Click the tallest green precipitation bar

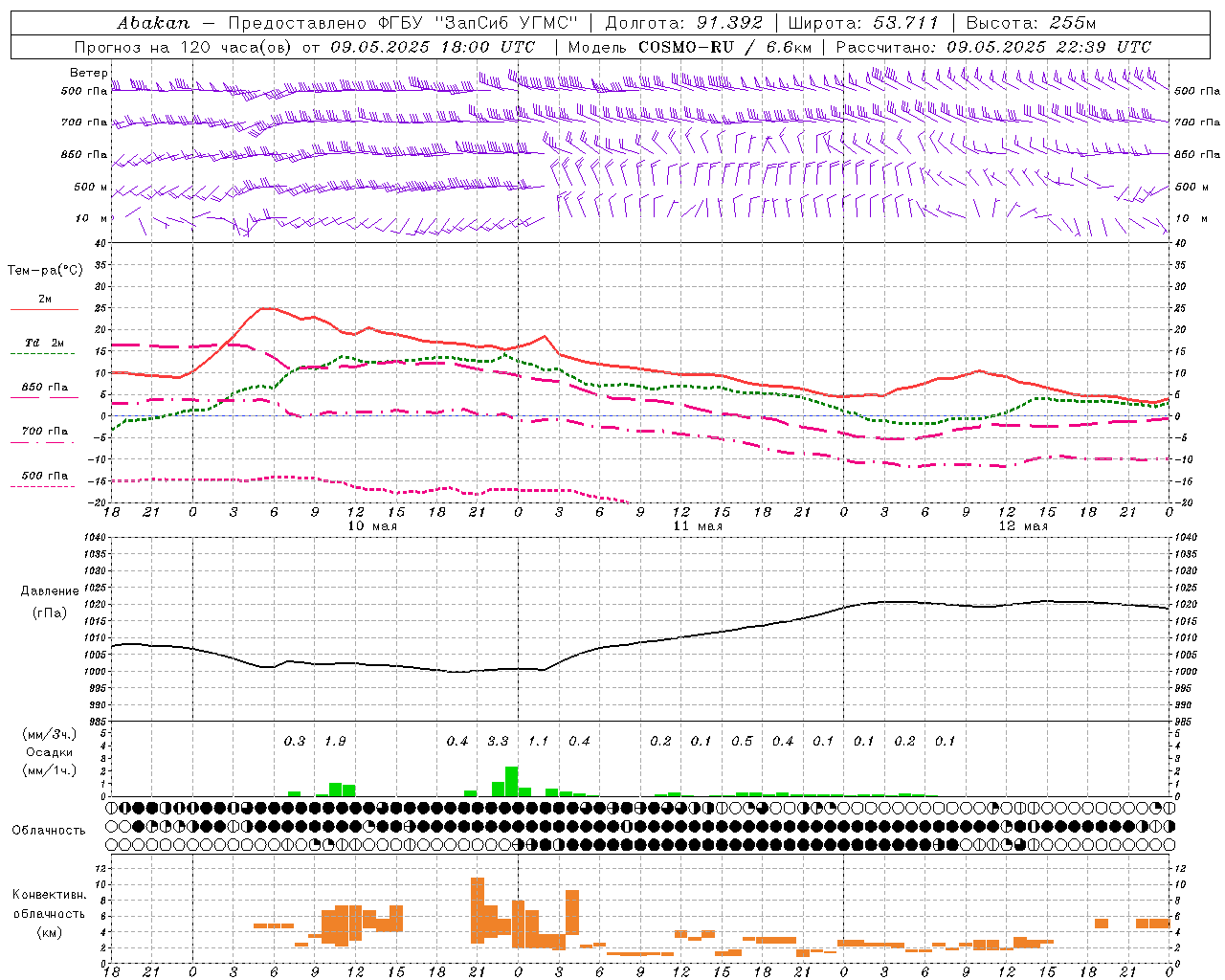point(512,781)
